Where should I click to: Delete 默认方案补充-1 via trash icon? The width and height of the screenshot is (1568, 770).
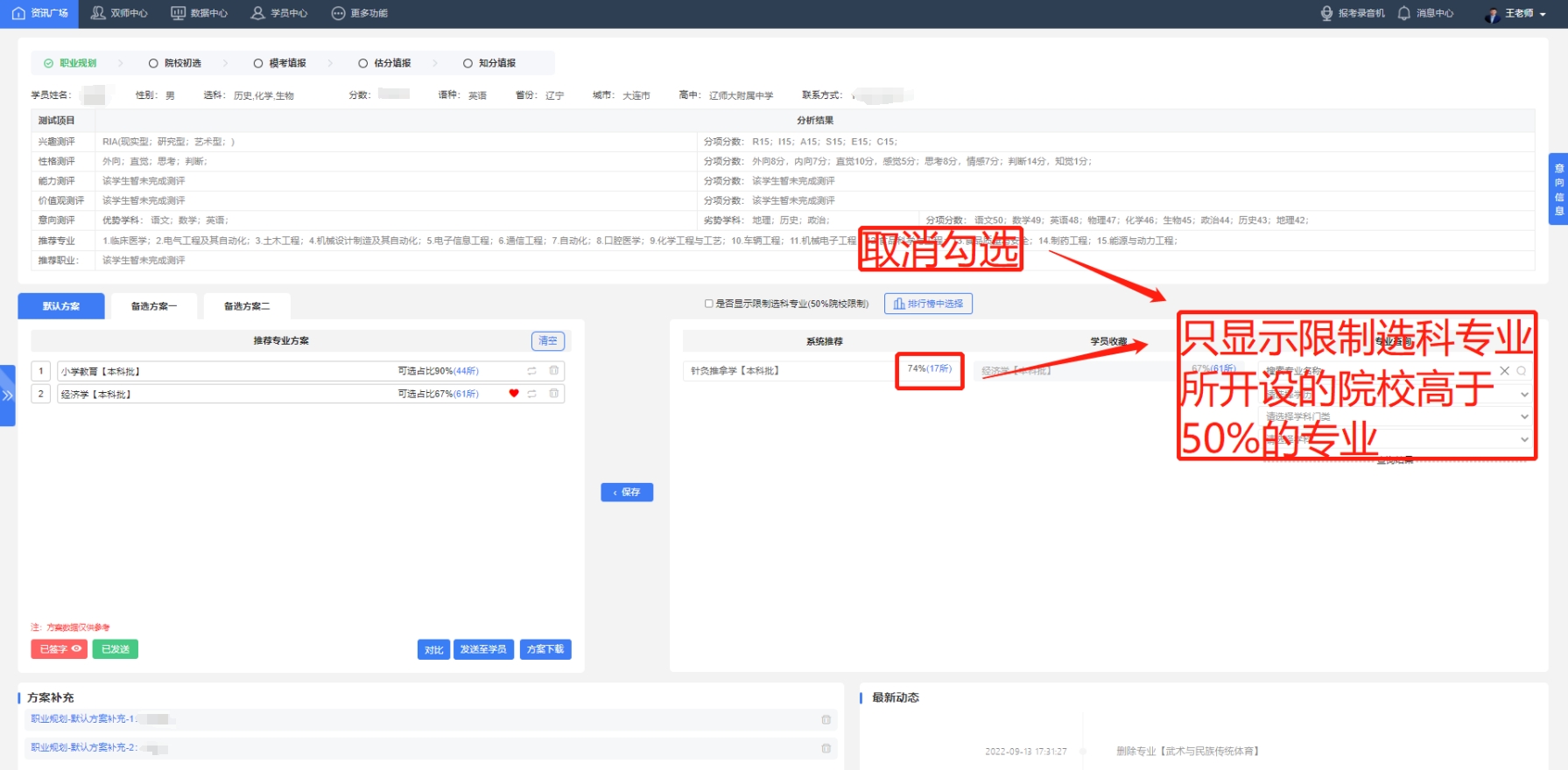click(826, 719)
